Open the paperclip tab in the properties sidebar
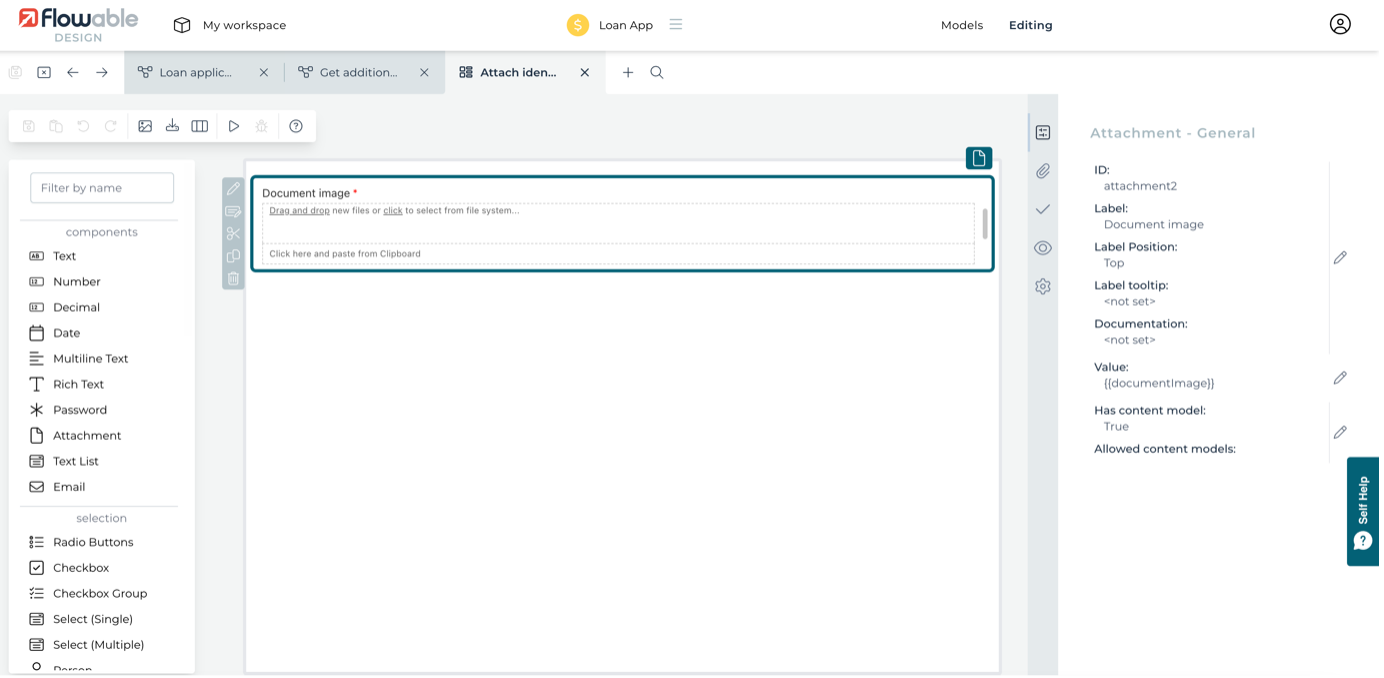 1043,171
